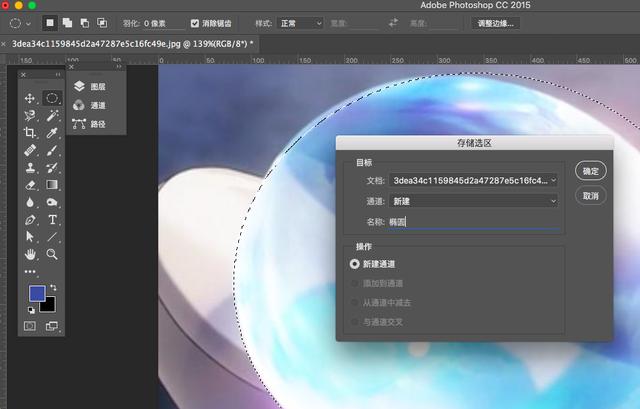Click swap width and height icon
640x409 pixels.
393,23
